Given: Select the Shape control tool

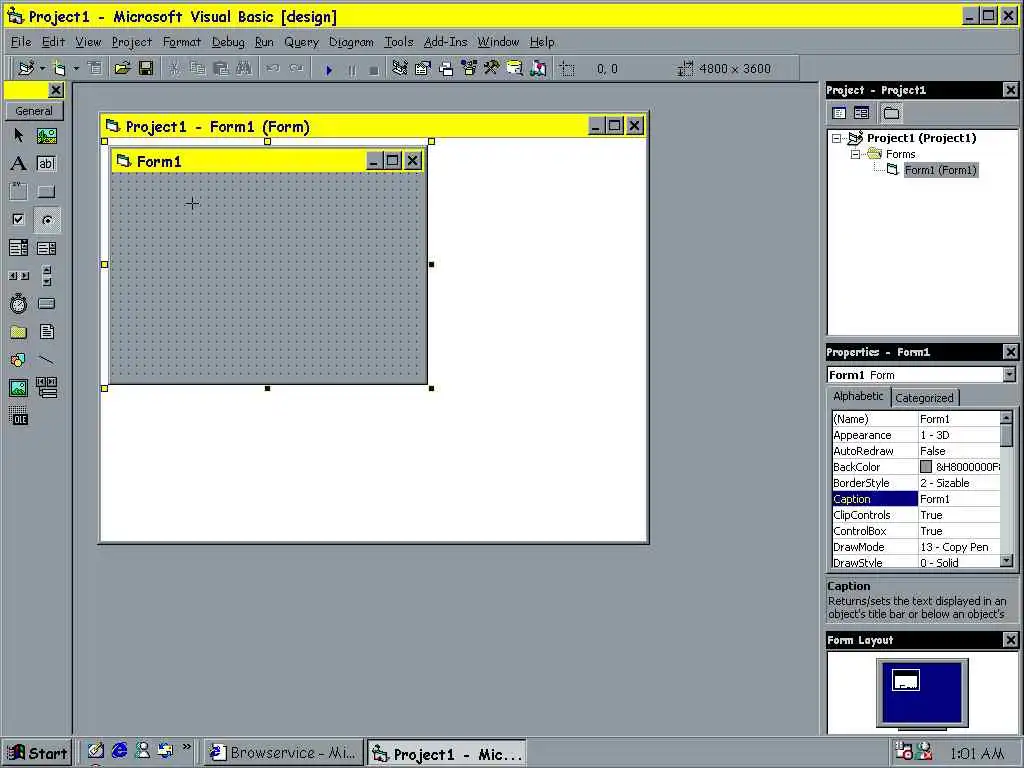Looking at the screenshot, I should [18, 360].
